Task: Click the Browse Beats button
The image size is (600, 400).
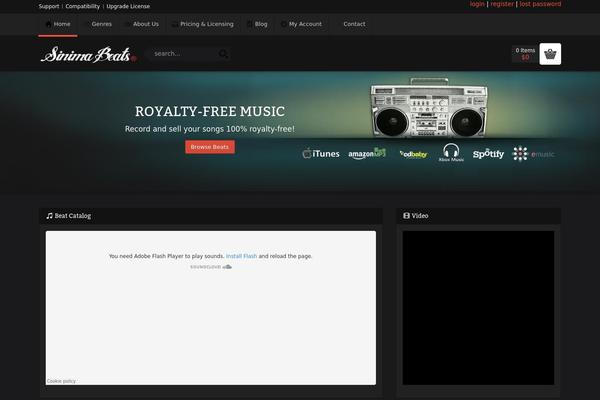Action: click(x=210, y=147)
